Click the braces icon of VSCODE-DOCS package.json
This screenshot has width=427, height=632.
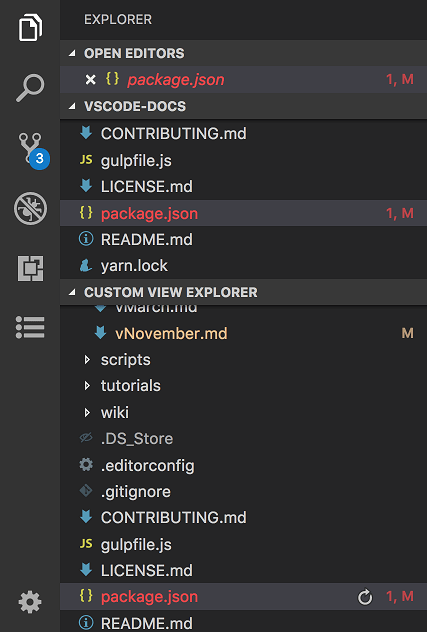pyautogui.click(x=86, y=212)
